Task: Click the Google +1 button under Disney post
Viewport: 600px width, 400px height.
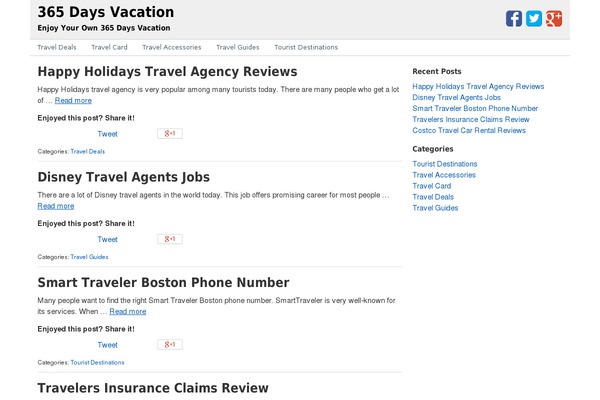Action: click(x=170, y=239)
